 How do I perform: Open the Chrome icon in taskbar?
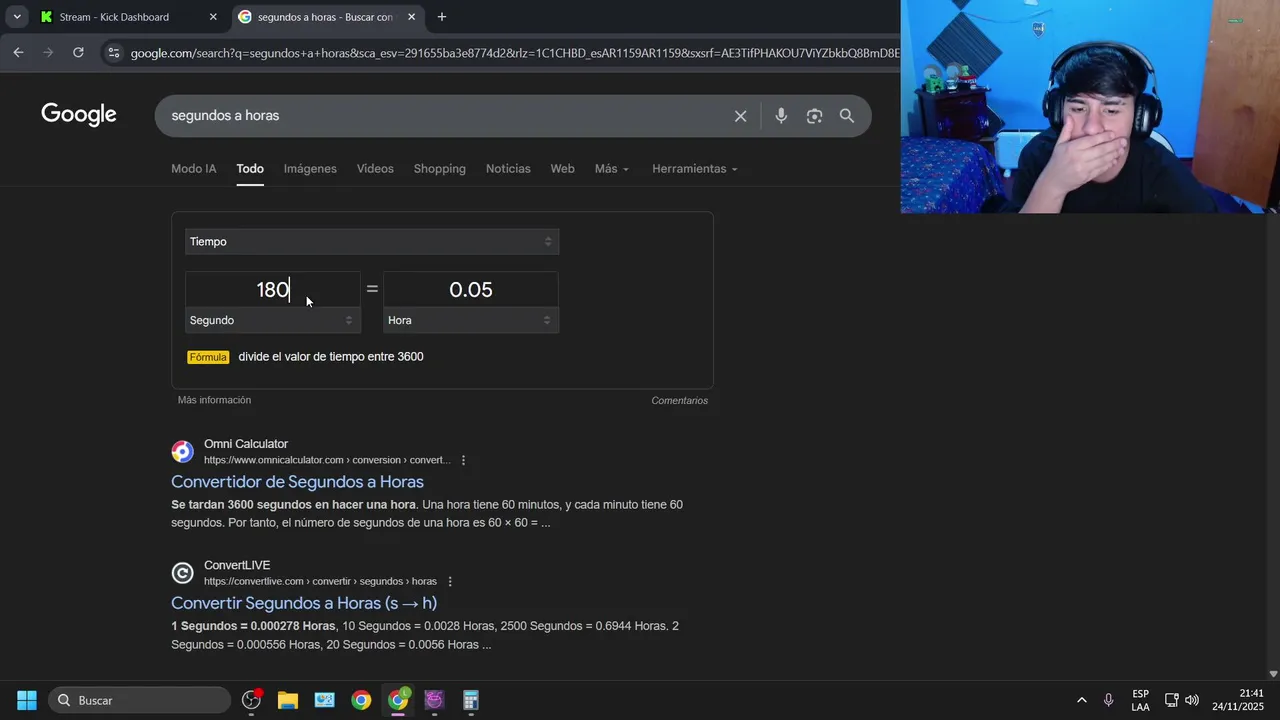pyautogui.click(x=361, y=700)
